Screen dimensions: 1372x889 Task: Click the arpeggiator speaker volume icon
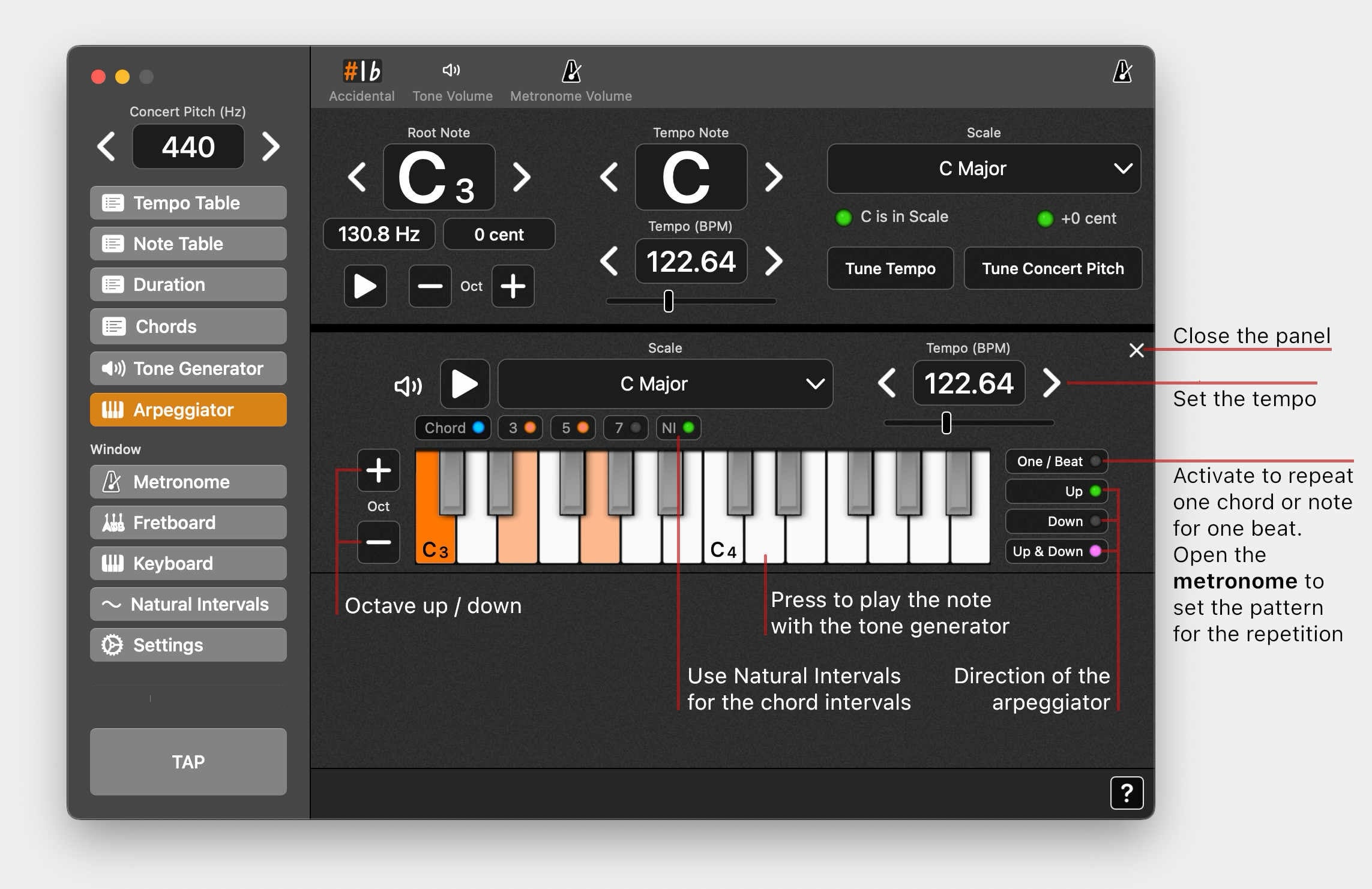(408, 386)
